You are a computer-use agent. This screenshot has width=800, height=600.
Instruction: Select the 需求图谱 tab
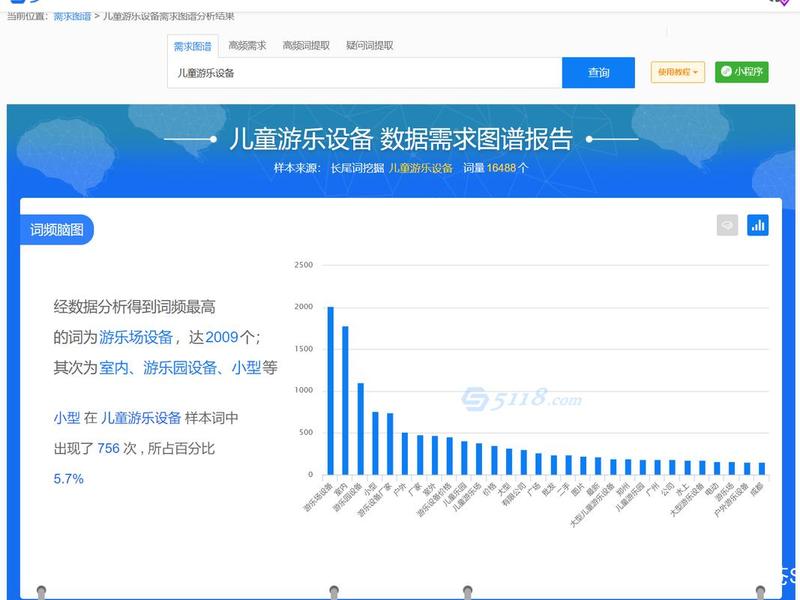pos(192,46)
